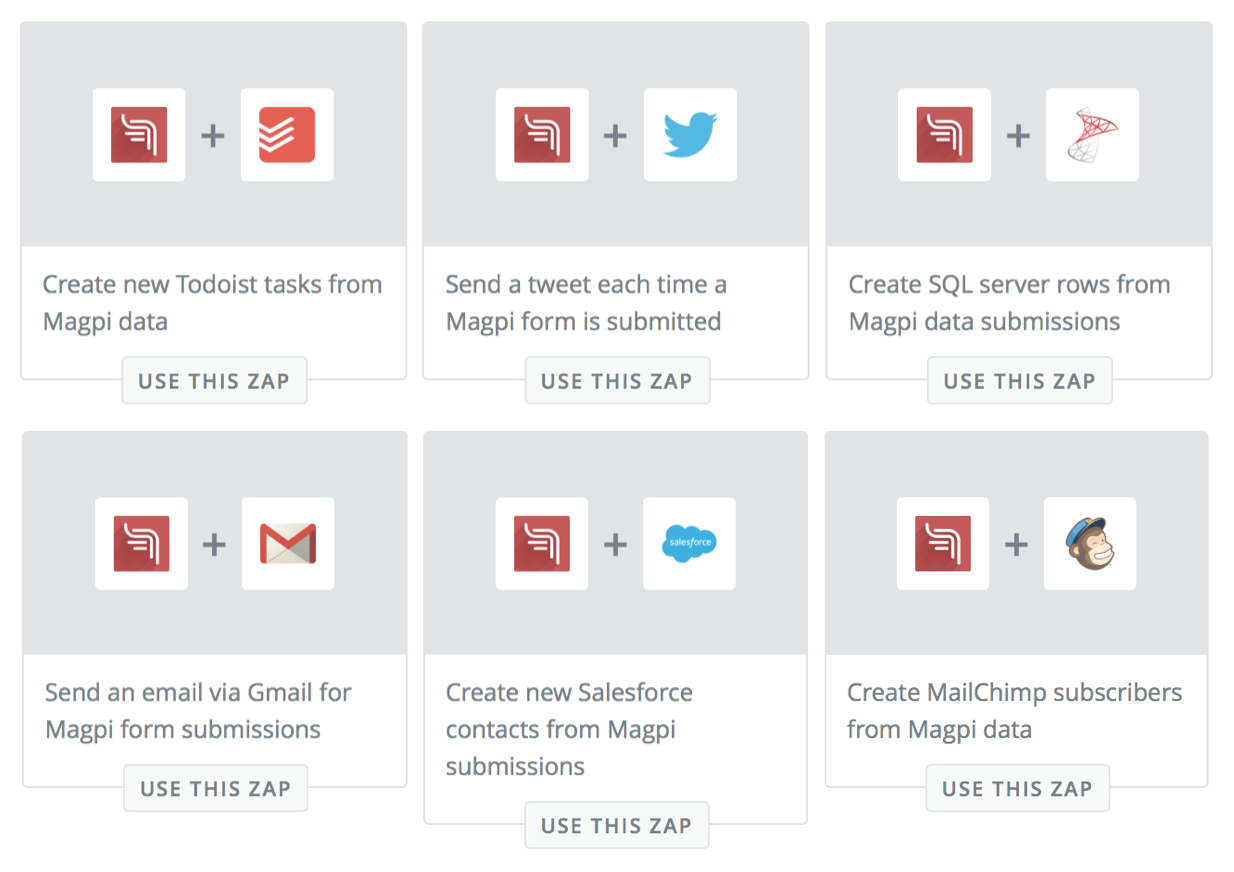The height and width of the screenshot is (872, 1234).
Task: Open 'Create new Todoist tasks from Magpi data'
Action: click(x=212, y=303)
